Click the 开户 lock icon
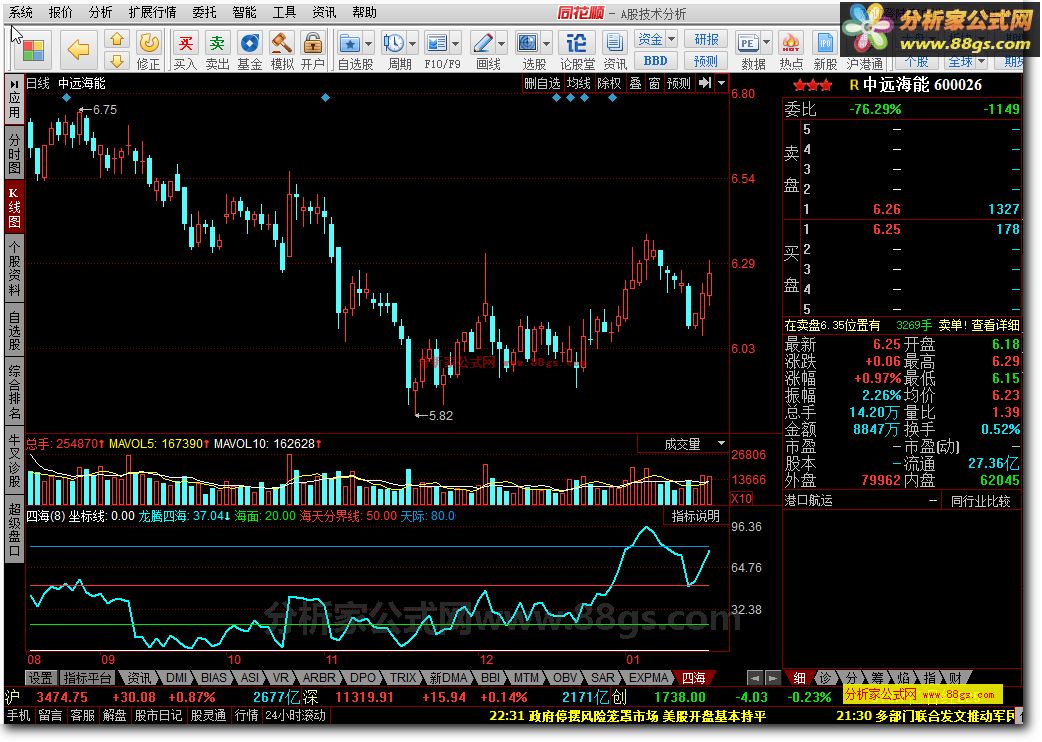This screenshot has height=742, width=1042. (x=312, y=44)
